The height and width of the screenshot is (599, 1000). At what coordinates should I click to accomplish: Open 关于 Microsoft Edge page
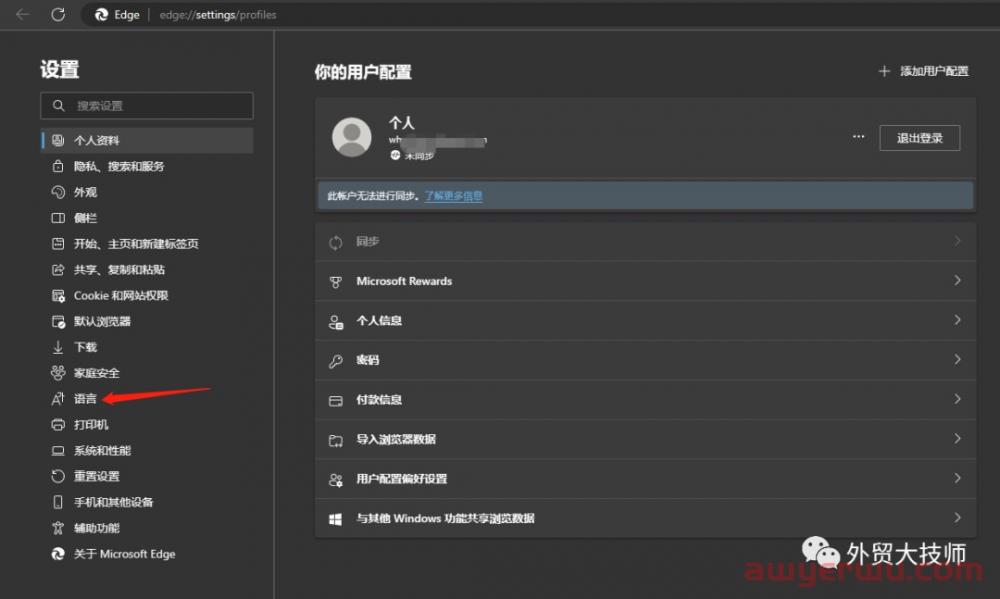pos(147,554)
